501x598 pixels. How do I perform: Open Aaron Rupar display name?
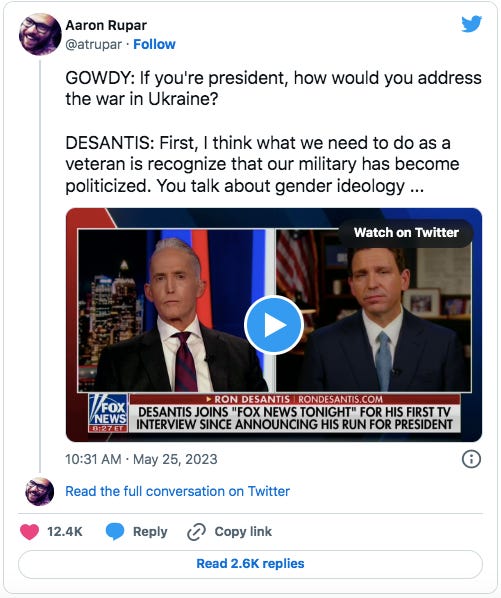click(x=106, y=25)
